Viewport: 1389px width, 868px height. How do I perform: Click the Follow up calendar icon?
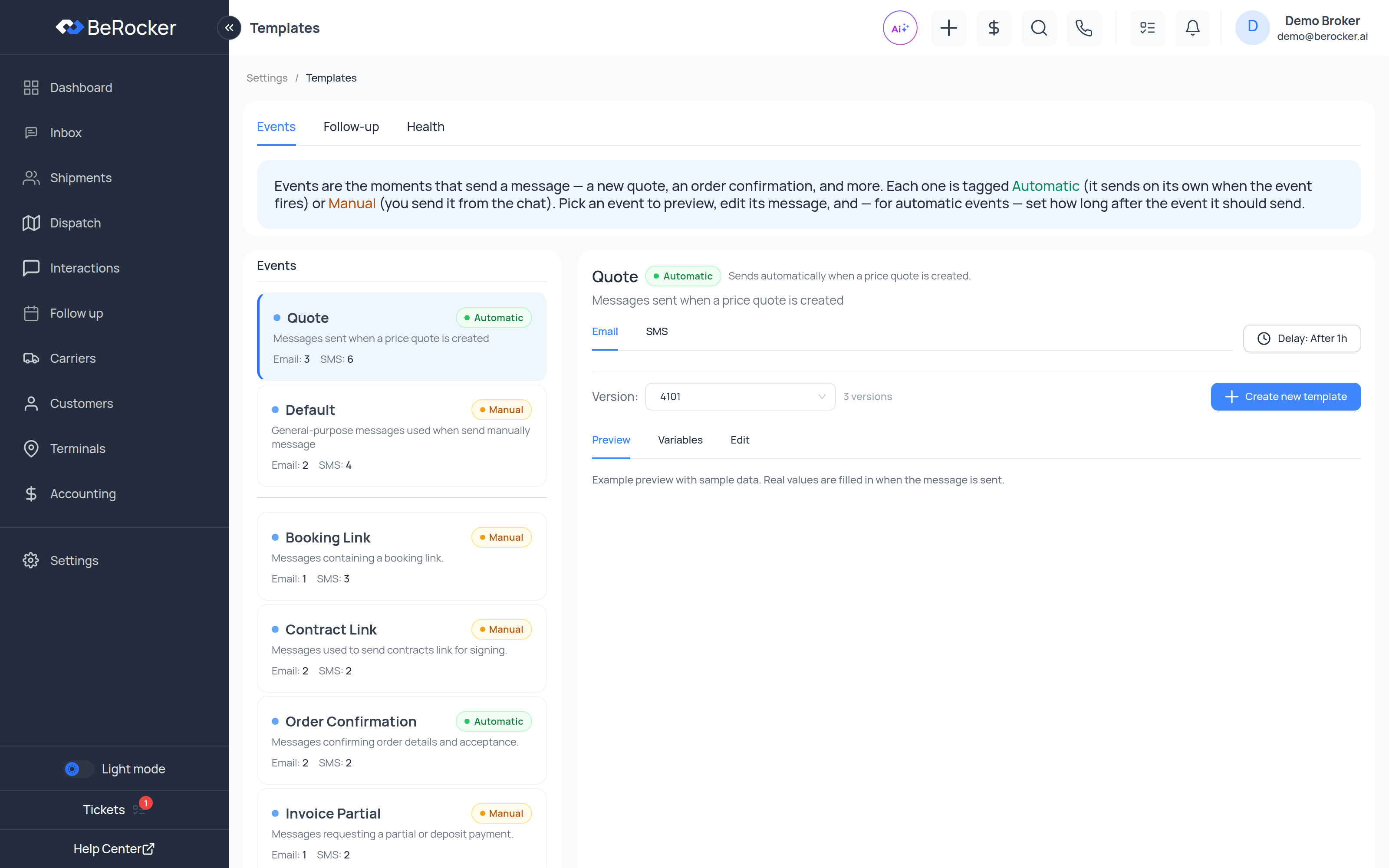coord(31,313)
